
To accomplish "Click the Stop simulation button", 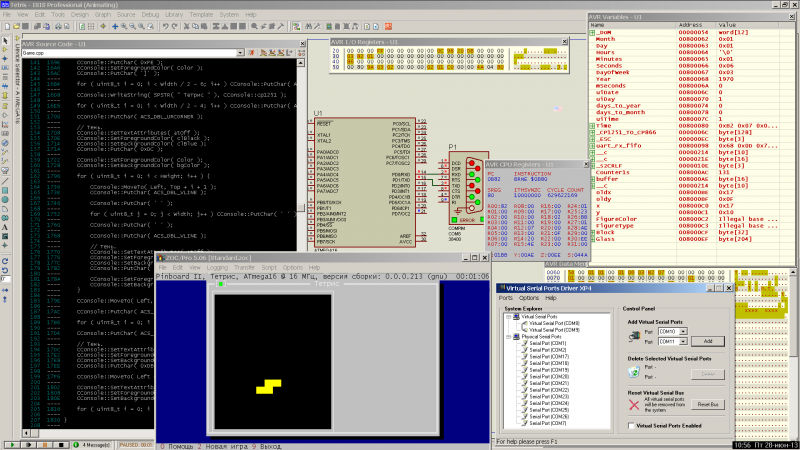I will tap(62, 443).
